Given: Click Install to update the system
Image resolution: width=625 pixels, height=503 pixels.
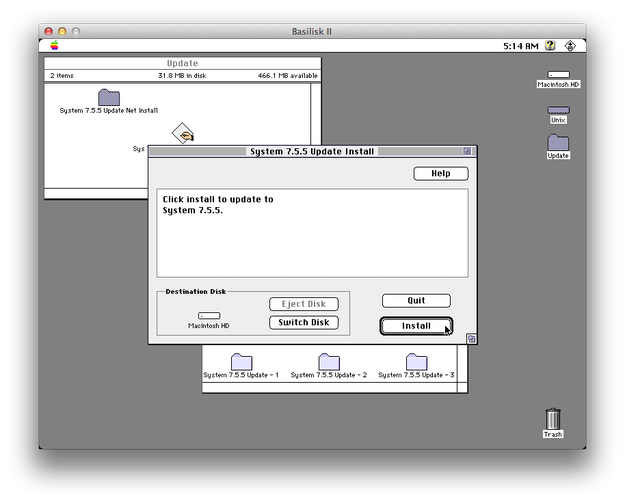Looking at the screenshot, I should coord(416,326).
